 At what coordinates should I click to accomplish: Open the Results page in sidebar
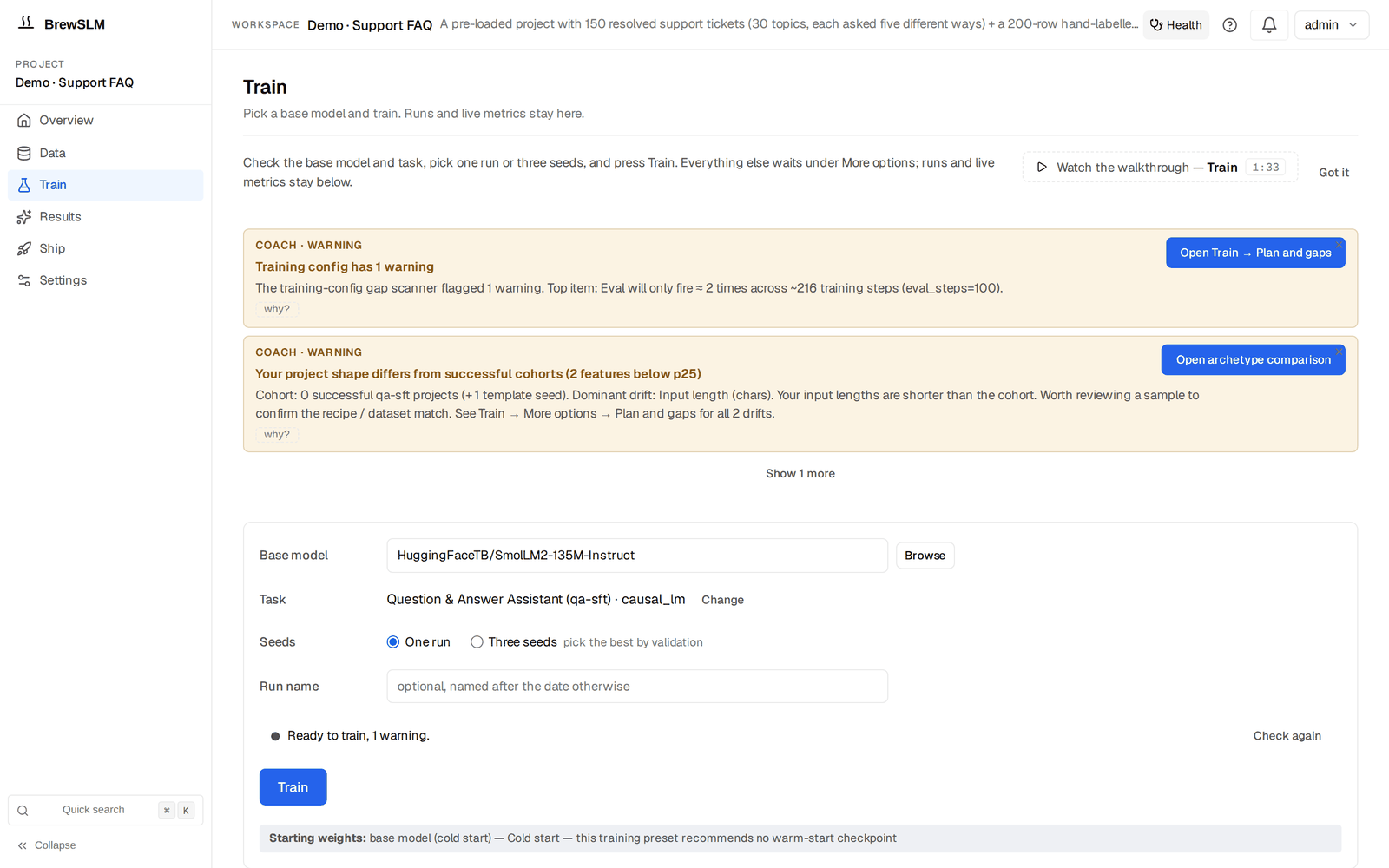(105, 217)
